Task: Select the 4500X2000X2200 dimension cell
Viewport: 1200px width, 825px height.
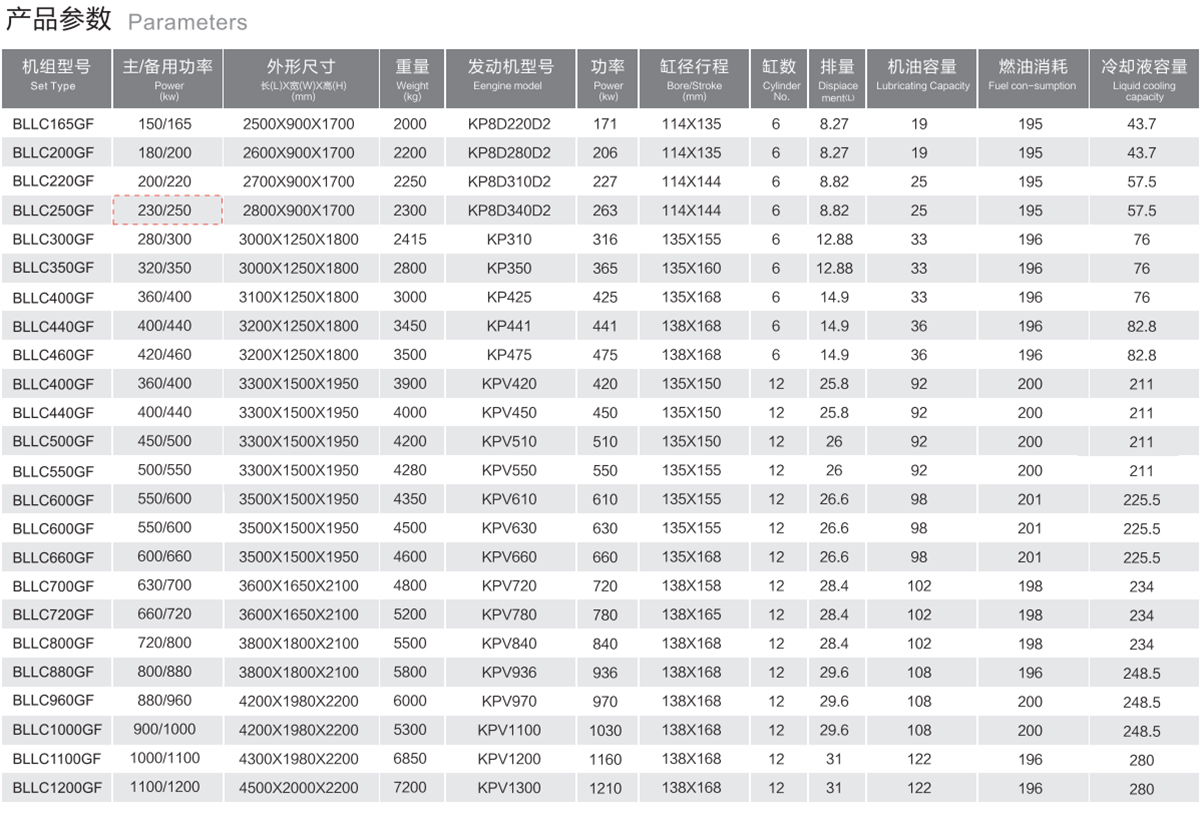Action: [298, 788]
